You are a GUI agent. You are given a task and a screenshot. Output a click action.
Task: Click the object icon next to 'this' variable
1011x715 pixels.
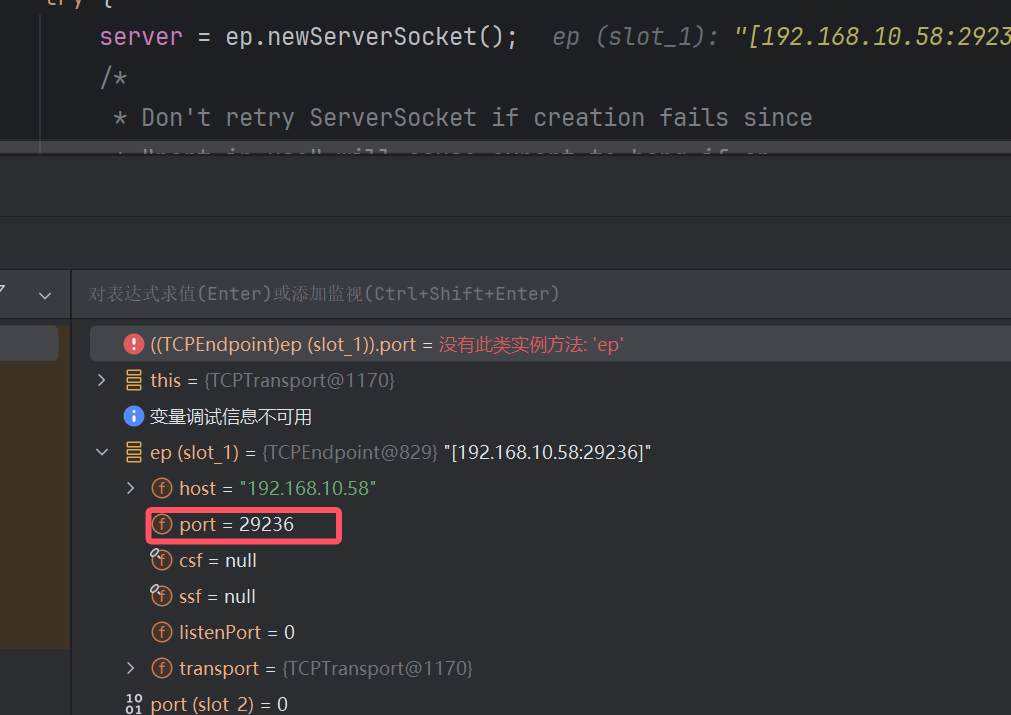click(x=133, y=380)
